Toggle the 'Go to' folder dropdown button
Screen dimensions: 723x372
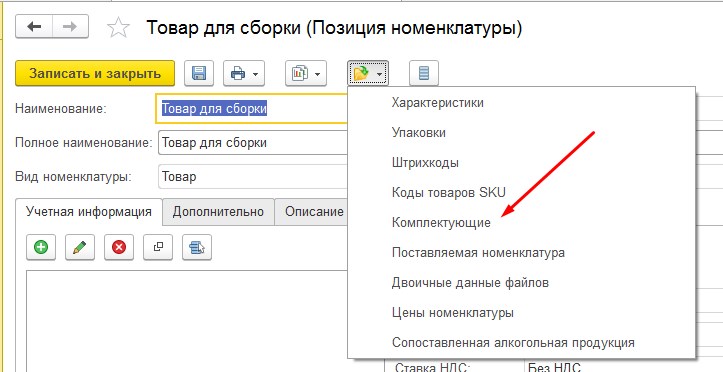[368, 73]
